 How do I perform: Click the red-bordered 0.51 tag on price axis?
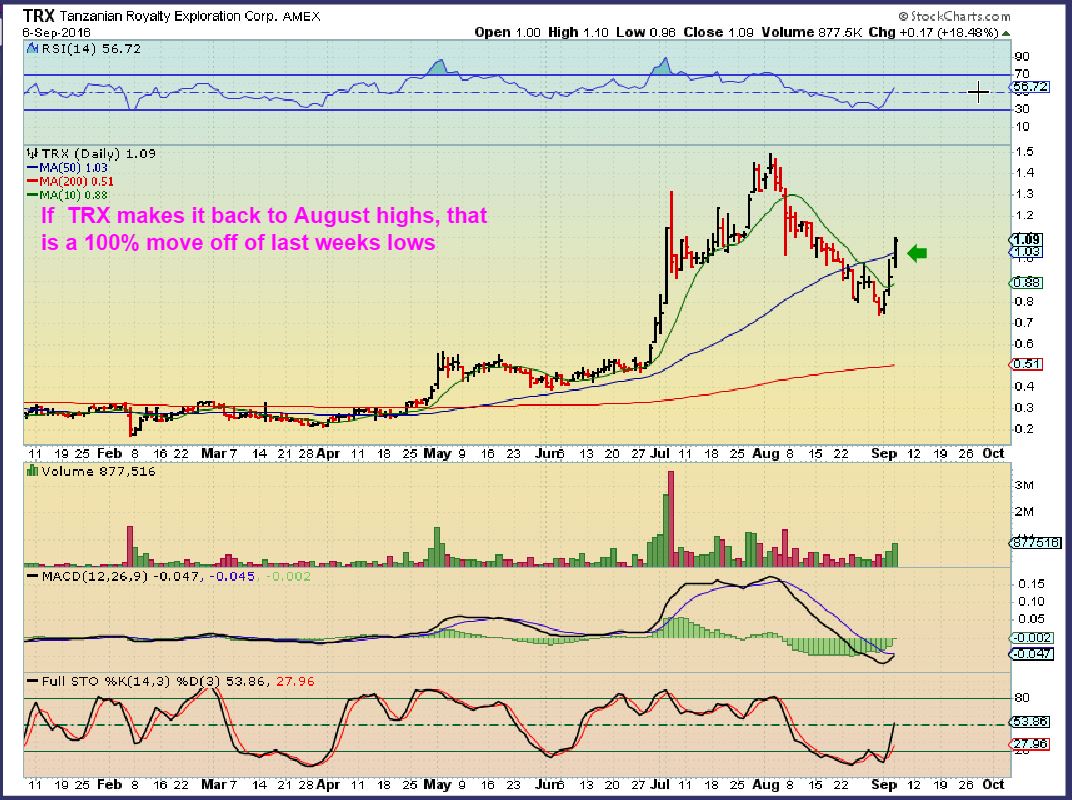coord(1027,364)
